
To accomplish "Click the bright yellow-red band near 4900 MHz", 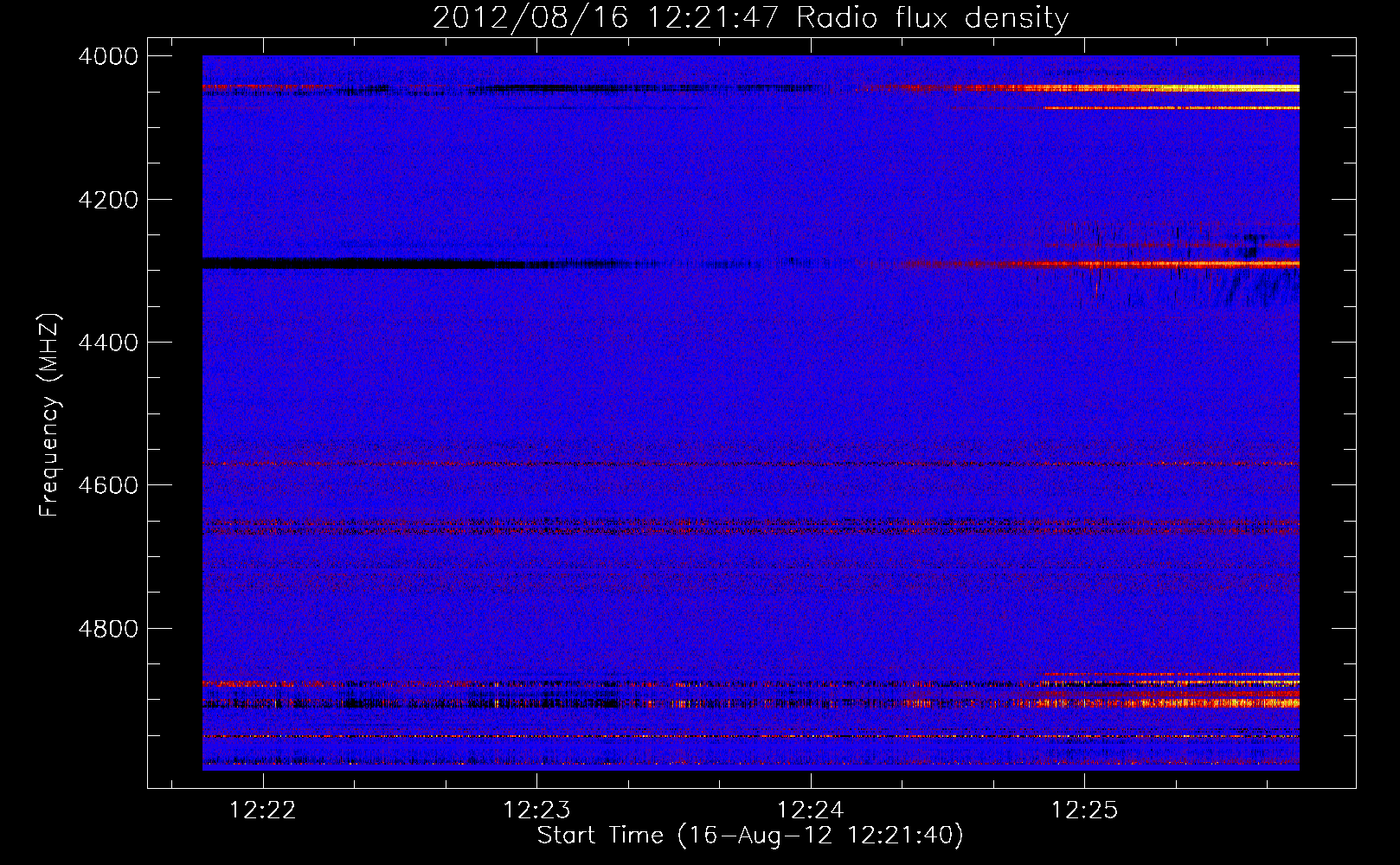I will tap(1168, 702).
